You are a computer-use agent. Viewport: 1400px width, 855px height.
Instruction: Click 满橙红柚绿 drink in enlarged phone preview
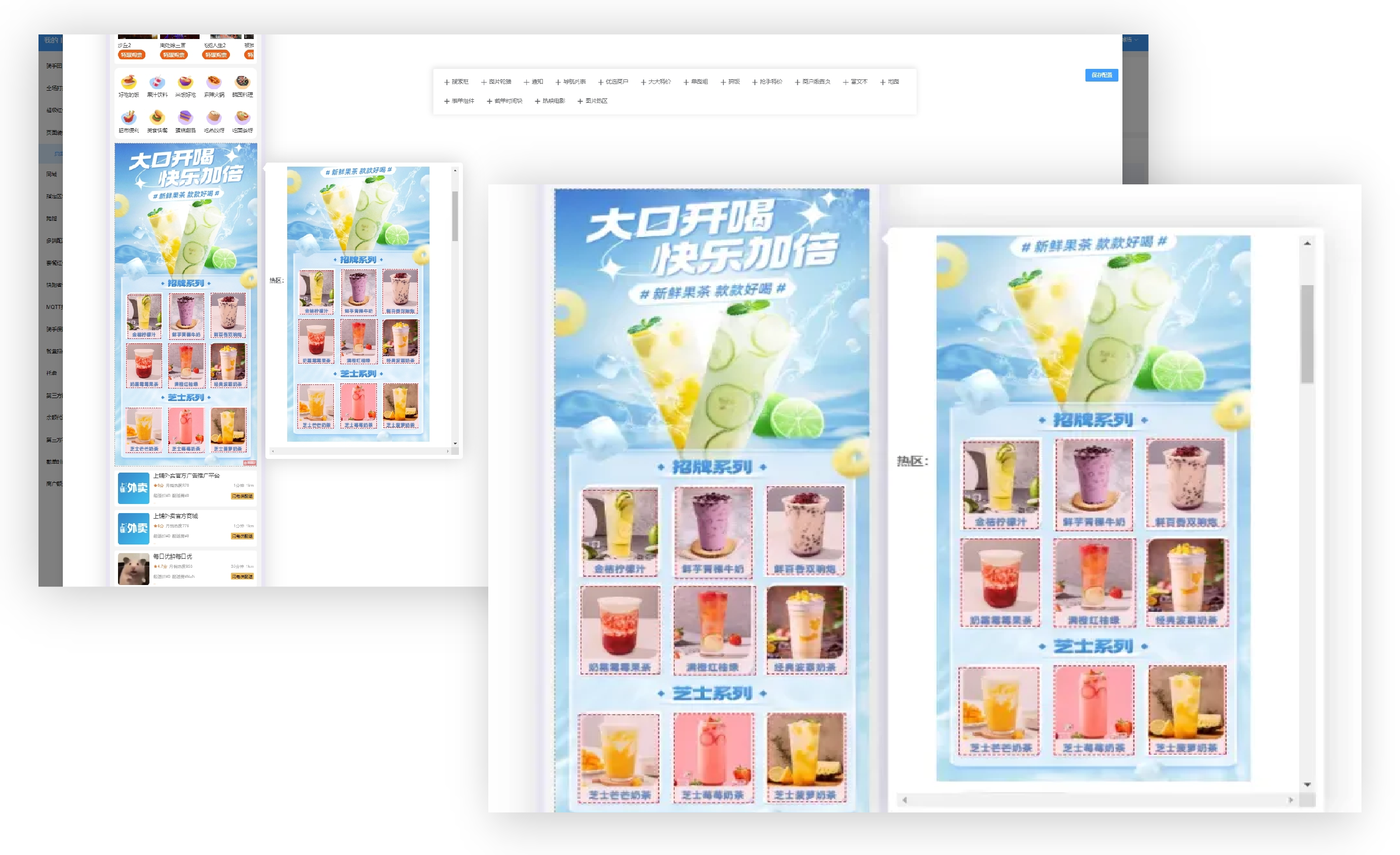pos(715,631)
